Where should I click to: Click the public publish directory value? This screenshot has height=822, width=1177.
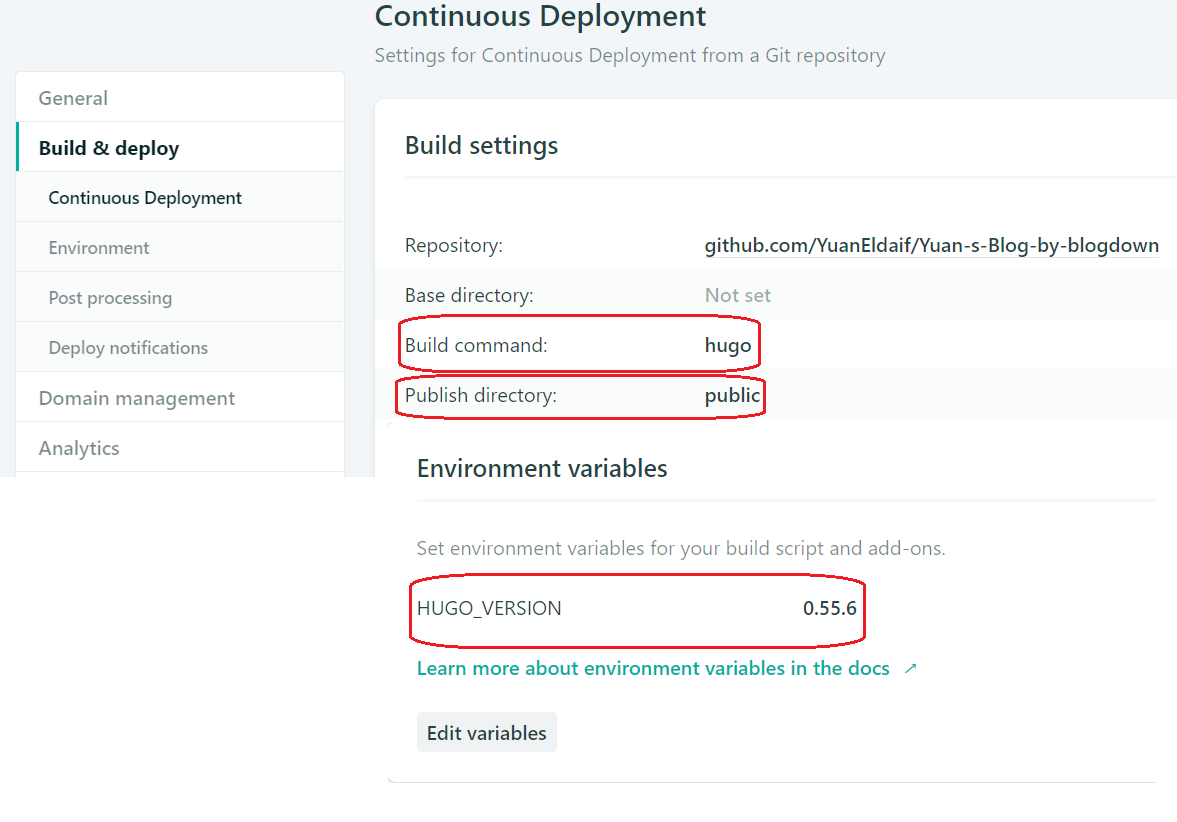(x=732, y=396)
